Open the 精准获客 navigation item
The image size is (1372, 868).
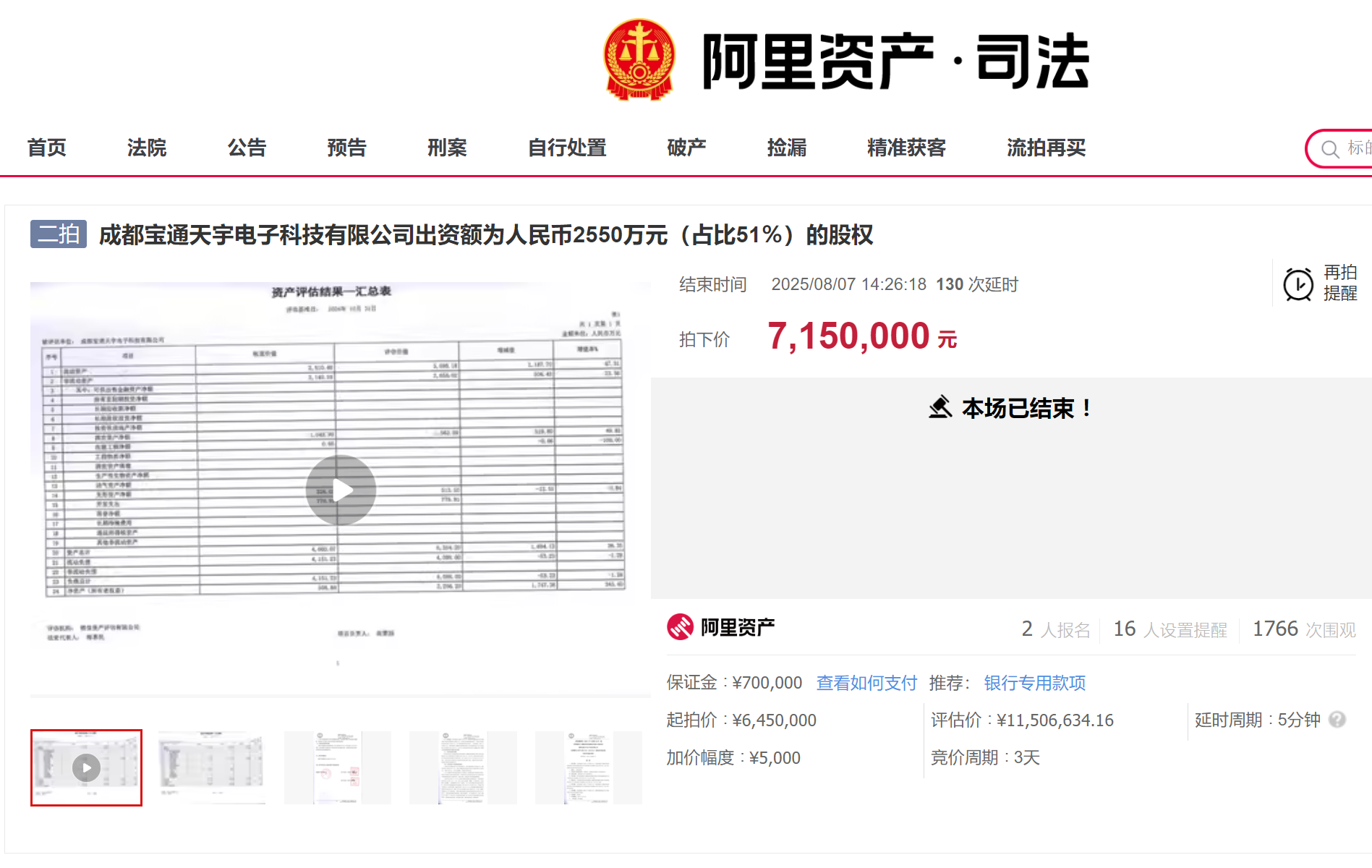(x=907, y=148)
